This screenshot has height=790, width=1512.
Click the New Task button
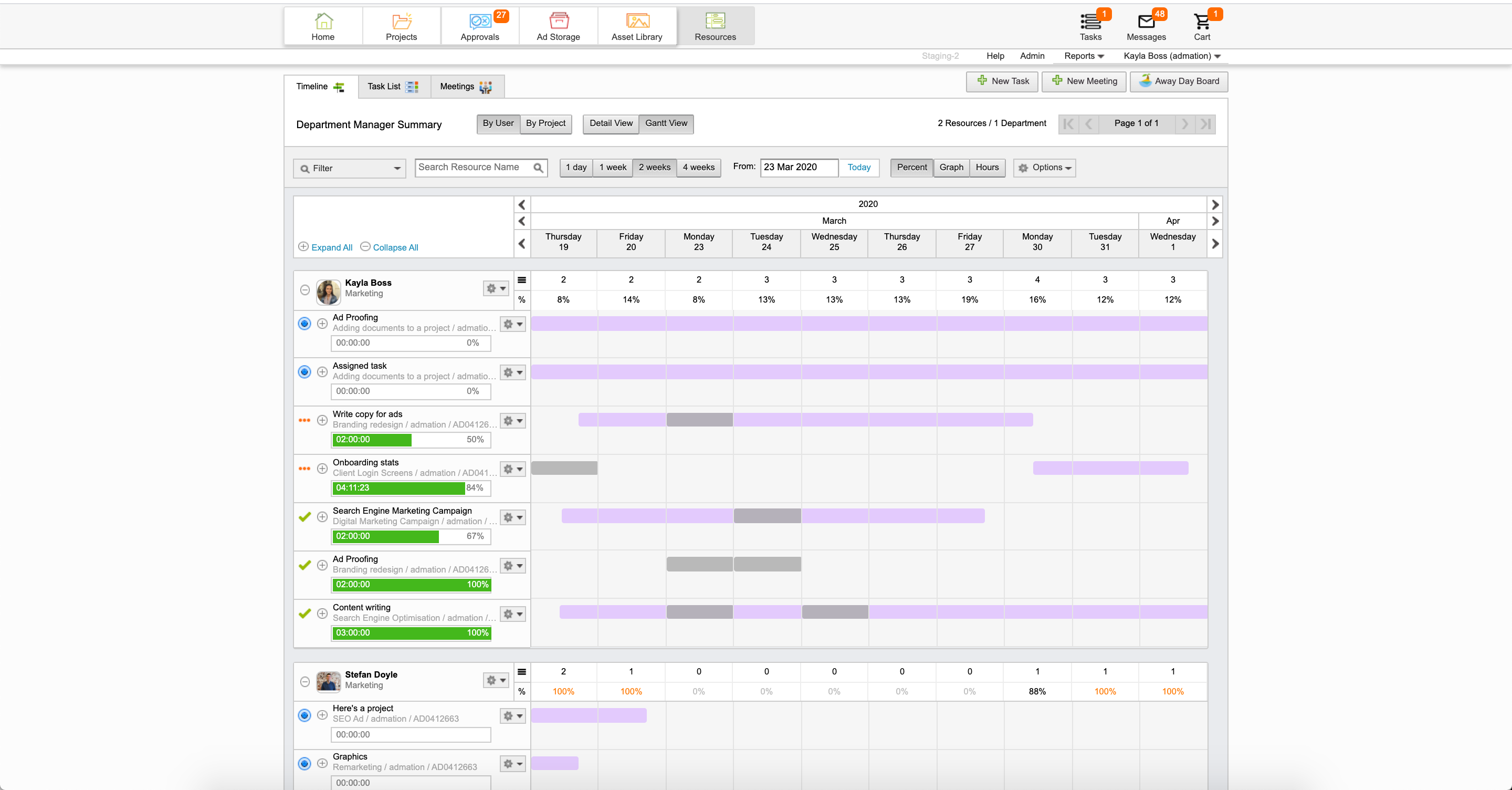pyautogui.click(x=1002, y=81)
